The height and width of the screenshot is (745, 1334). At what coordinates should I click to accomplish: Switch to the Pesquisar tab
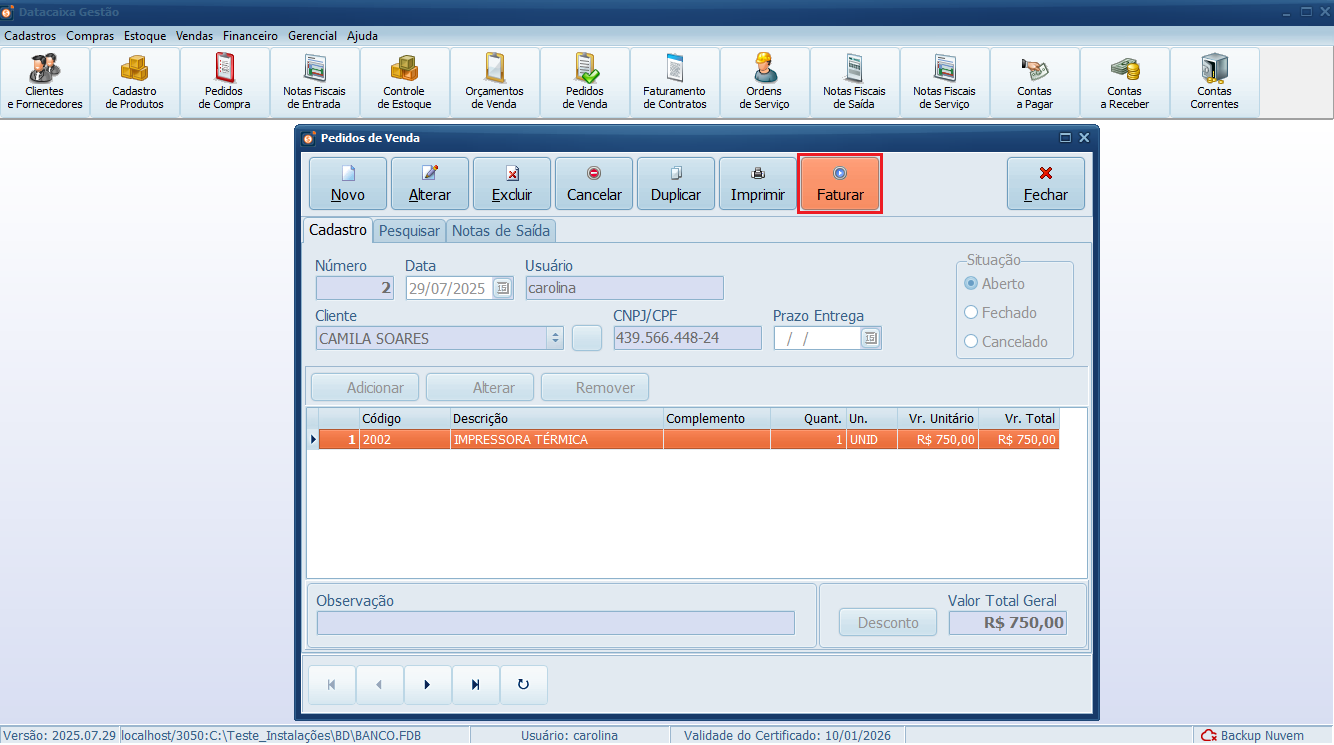click(409, 231)
